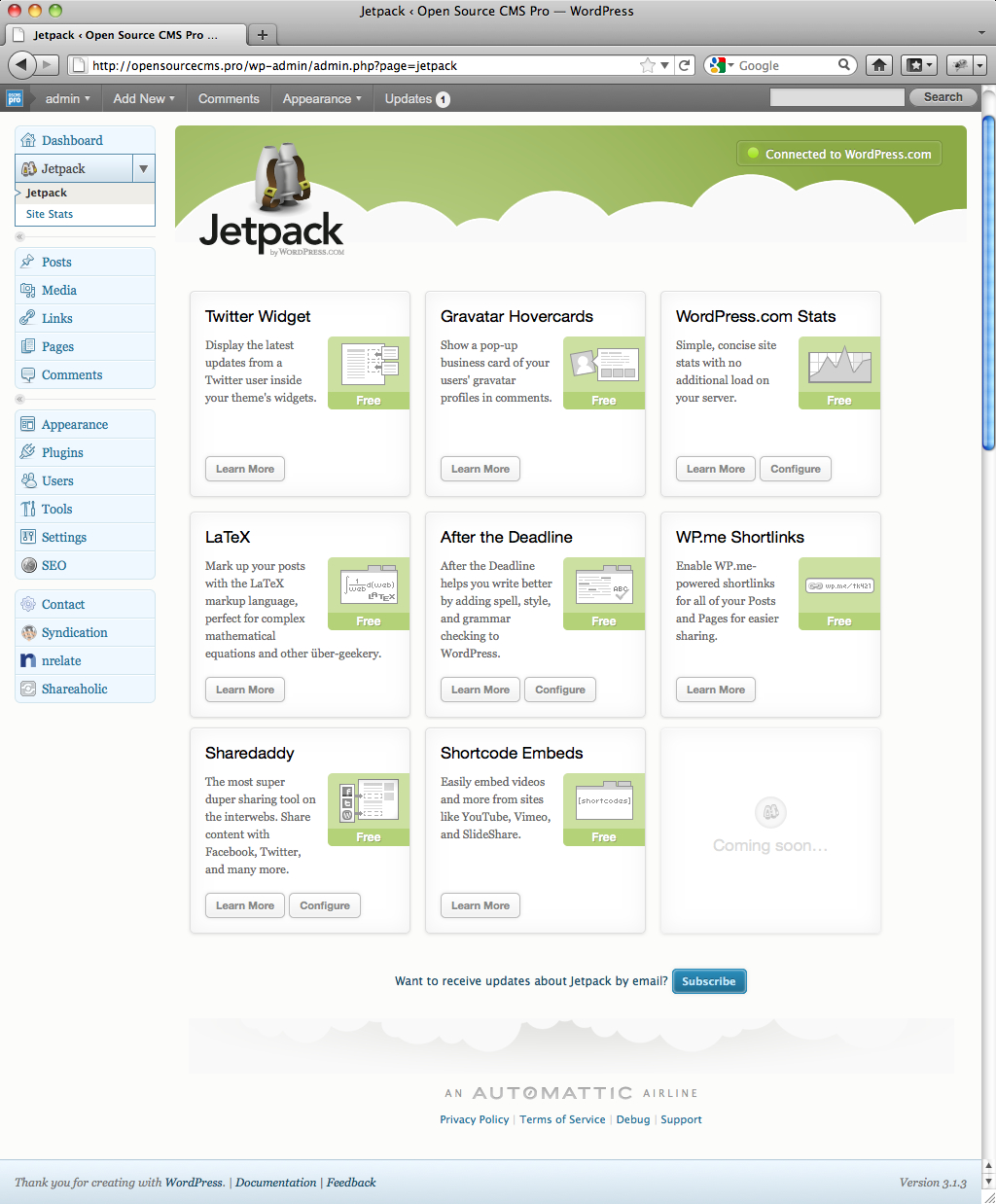Open the Debug footer link
The height and width of the screenshot is (1204, 996).
tap(633, 1119)
